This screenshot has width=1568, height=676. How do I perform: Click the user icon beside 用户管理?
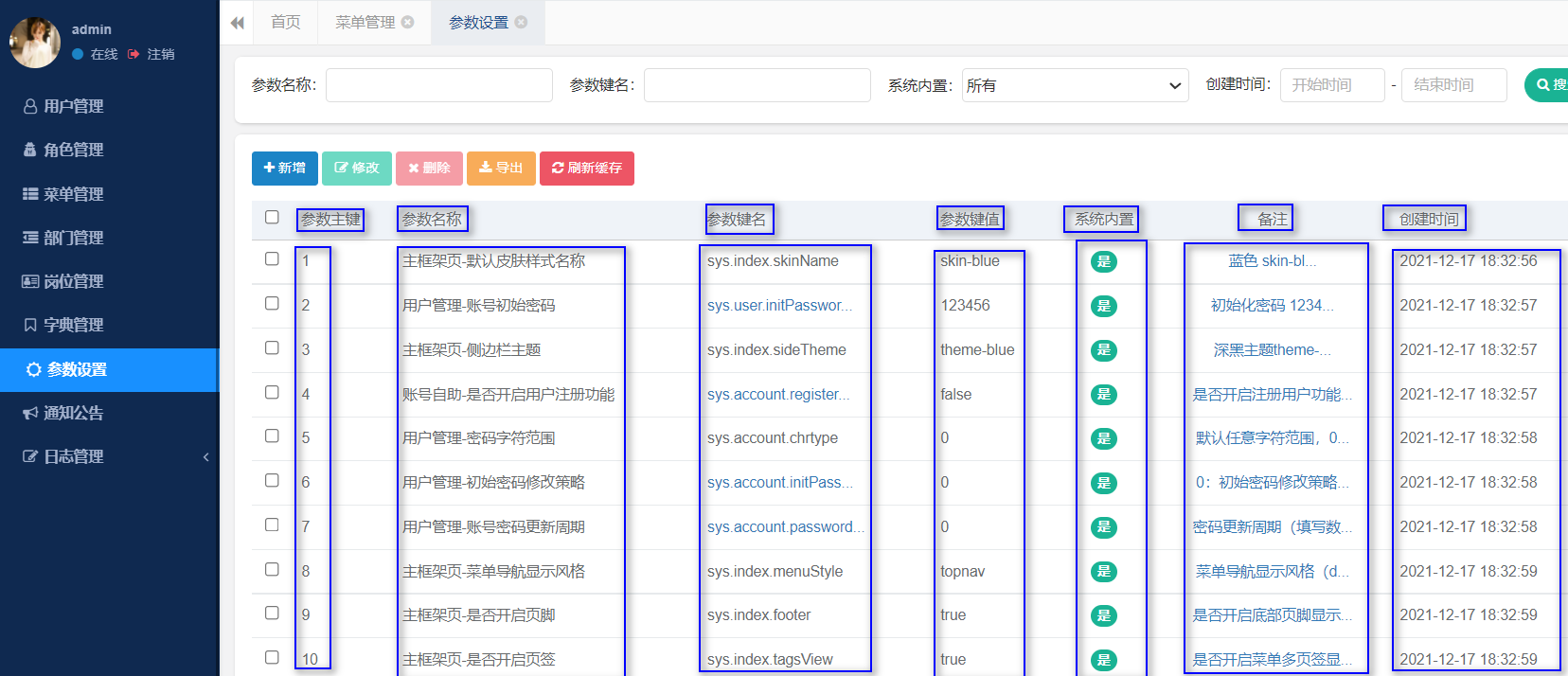(30, 106)
